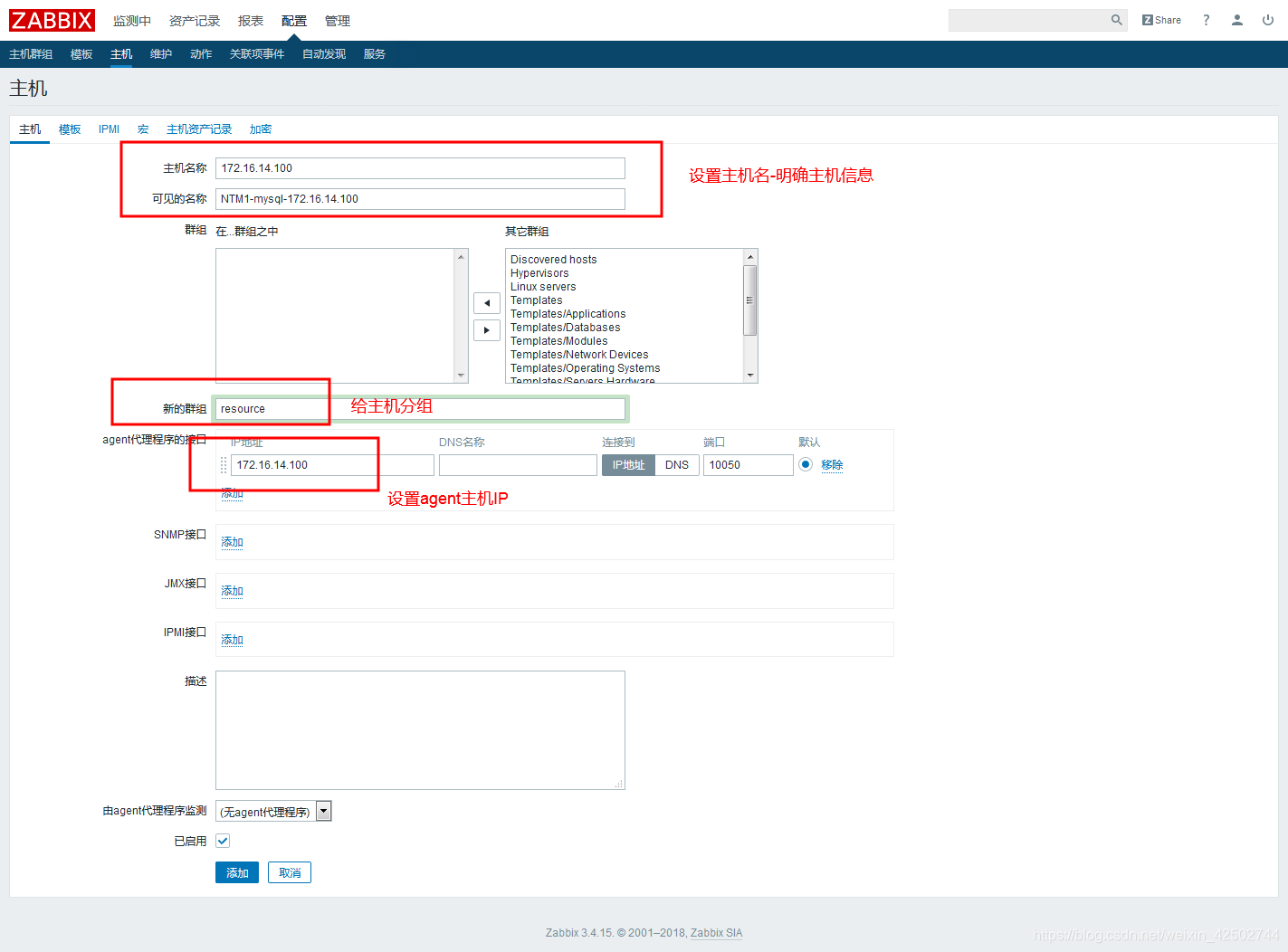Click the top search input box
Screen dimensions: 1288x952
pos(1028,20)
